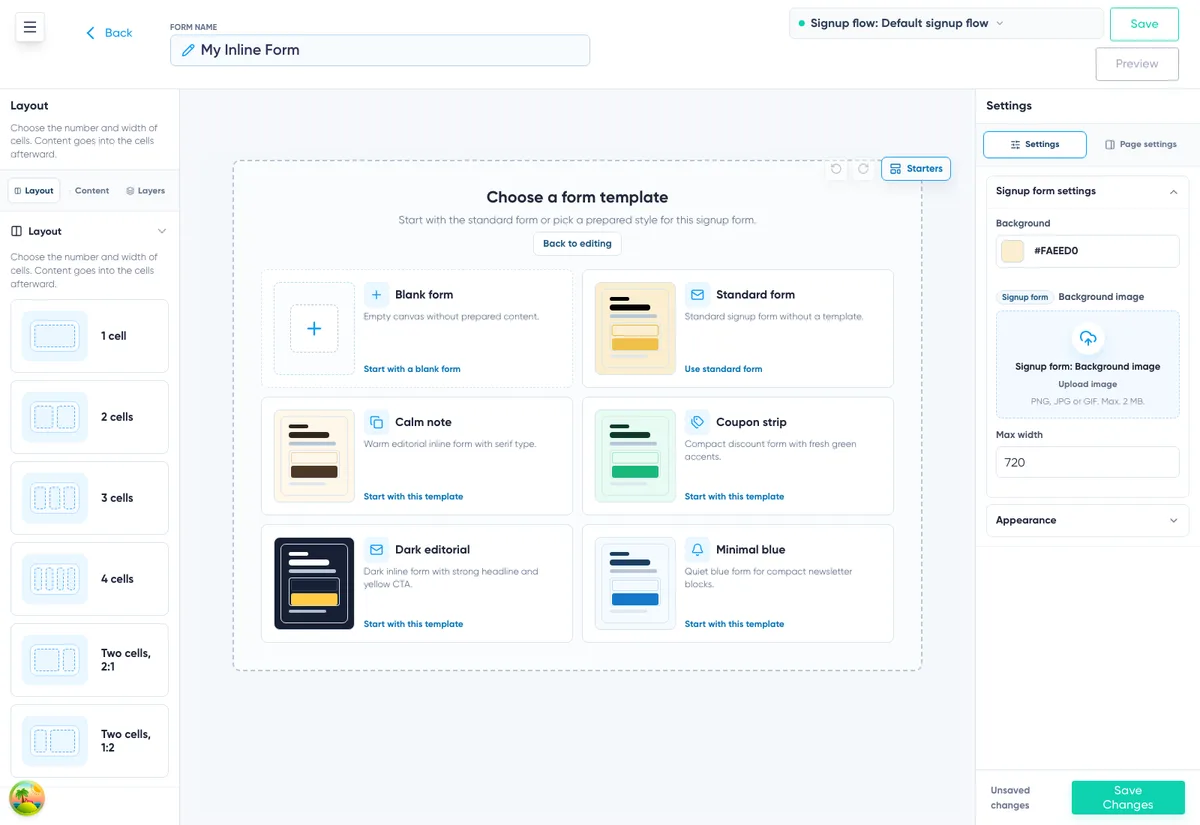Click the 2 cells layout icon
Screen dimensions: 1200x825
point(55,417)
